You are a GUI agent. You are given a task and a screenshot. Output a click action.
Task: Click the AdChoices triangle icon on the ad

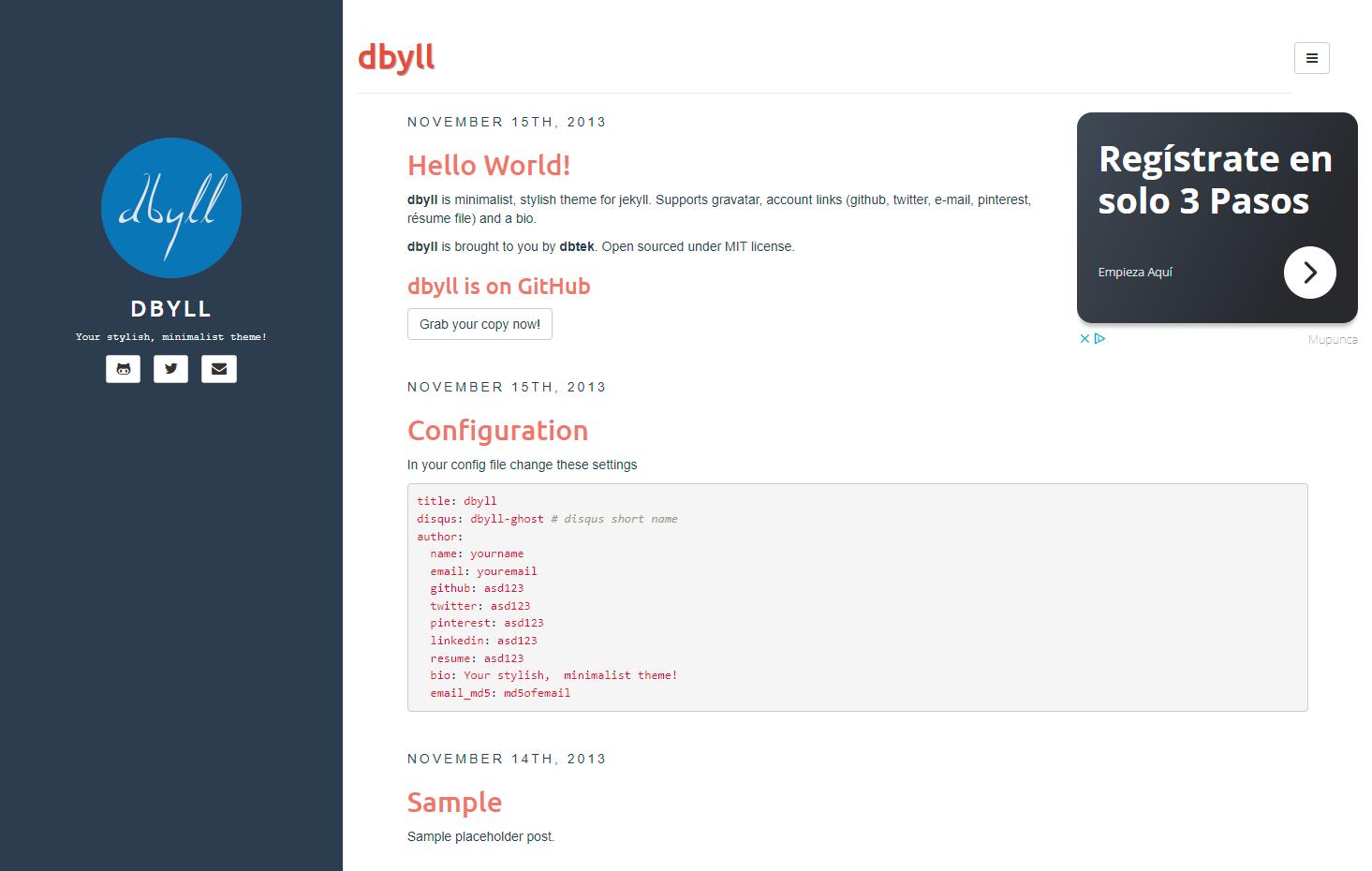point(1099,338)
